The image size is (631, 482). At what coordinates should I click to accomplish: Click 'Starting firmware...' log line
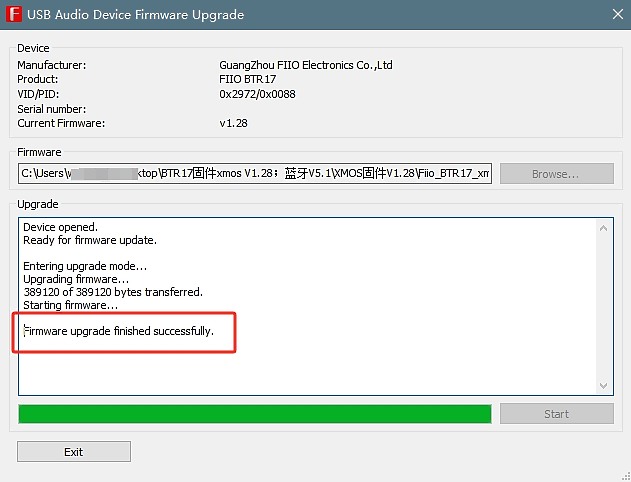coord(70,305)
